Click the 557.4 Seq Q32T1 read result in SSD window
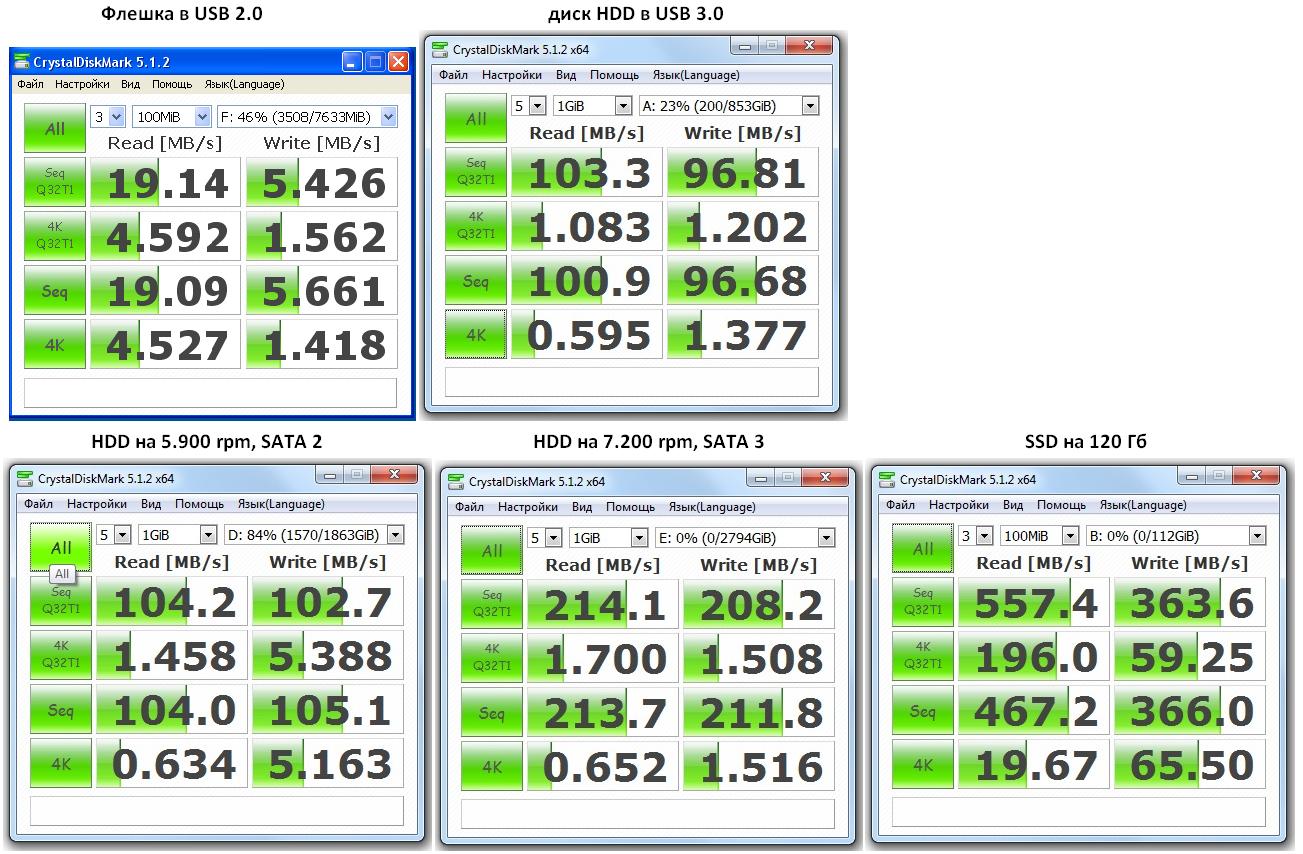 click(1033, 603)
